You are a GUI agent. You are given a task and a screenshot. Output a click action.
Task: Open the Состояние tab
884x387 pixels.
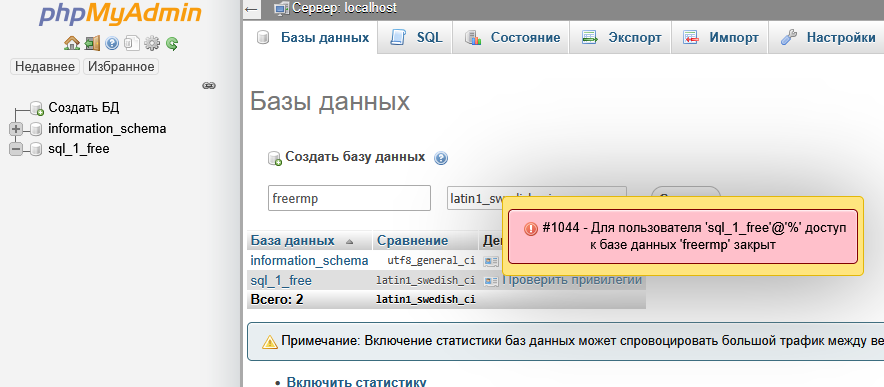[x=512, y=38]
